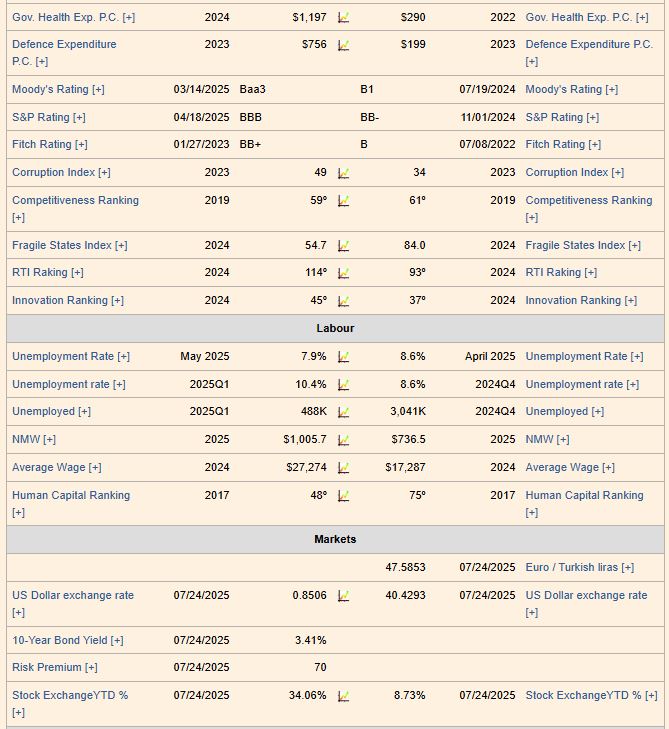Viewport: 669px width, 729px height.
Task: Show chart icon for Average Wage $27,274
Action: 343,468
